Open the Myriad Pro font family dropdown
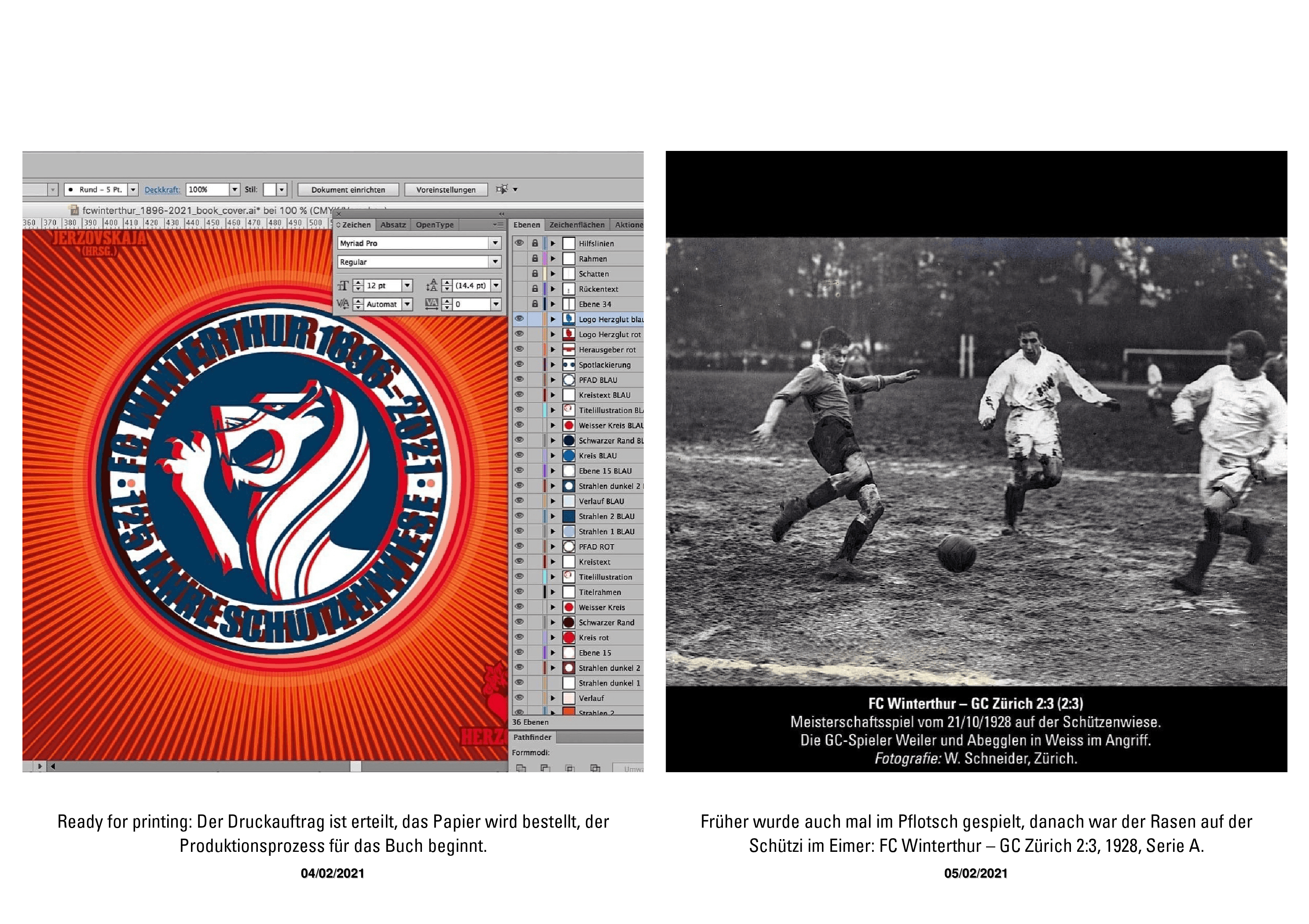The width and height of the screenshot is (1309, 924). (495, 243)
